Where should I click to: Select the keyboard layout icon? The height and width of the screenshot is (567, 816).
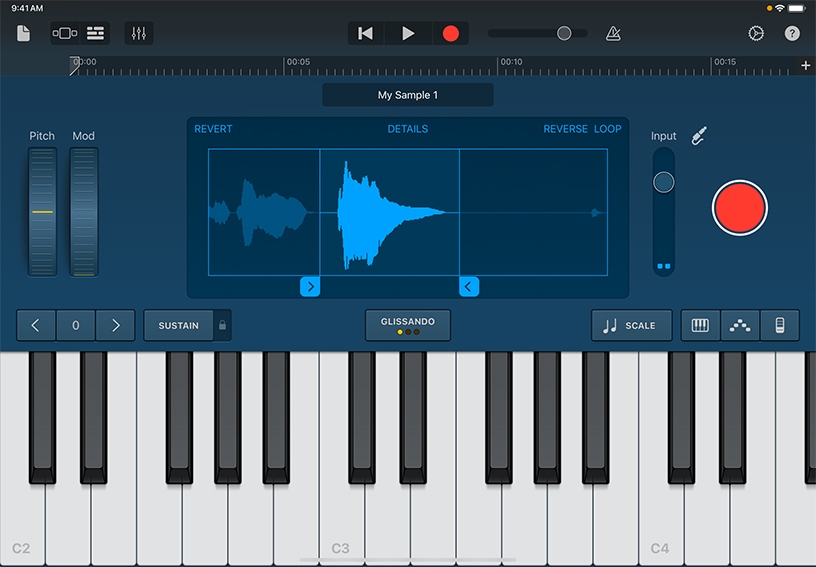tap(700, 325)
